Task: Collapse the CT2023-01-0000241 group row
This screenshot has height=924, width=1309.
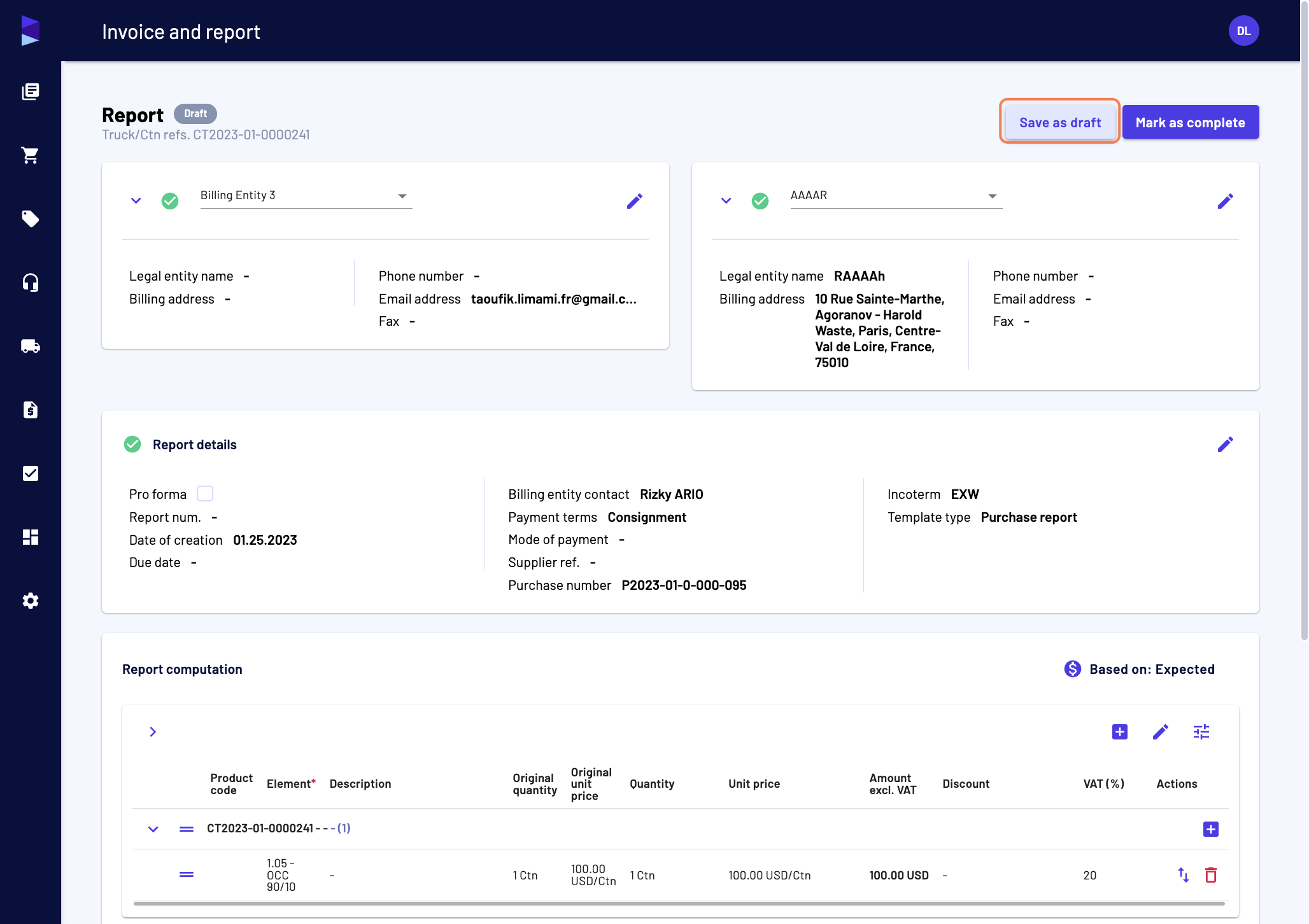Action: 153,829
